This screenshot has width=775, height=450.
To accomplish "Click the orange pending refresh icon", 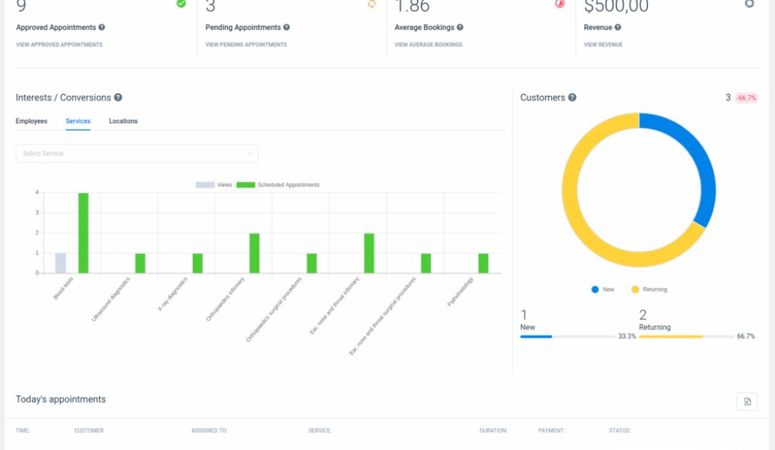I will coord(371,3).
